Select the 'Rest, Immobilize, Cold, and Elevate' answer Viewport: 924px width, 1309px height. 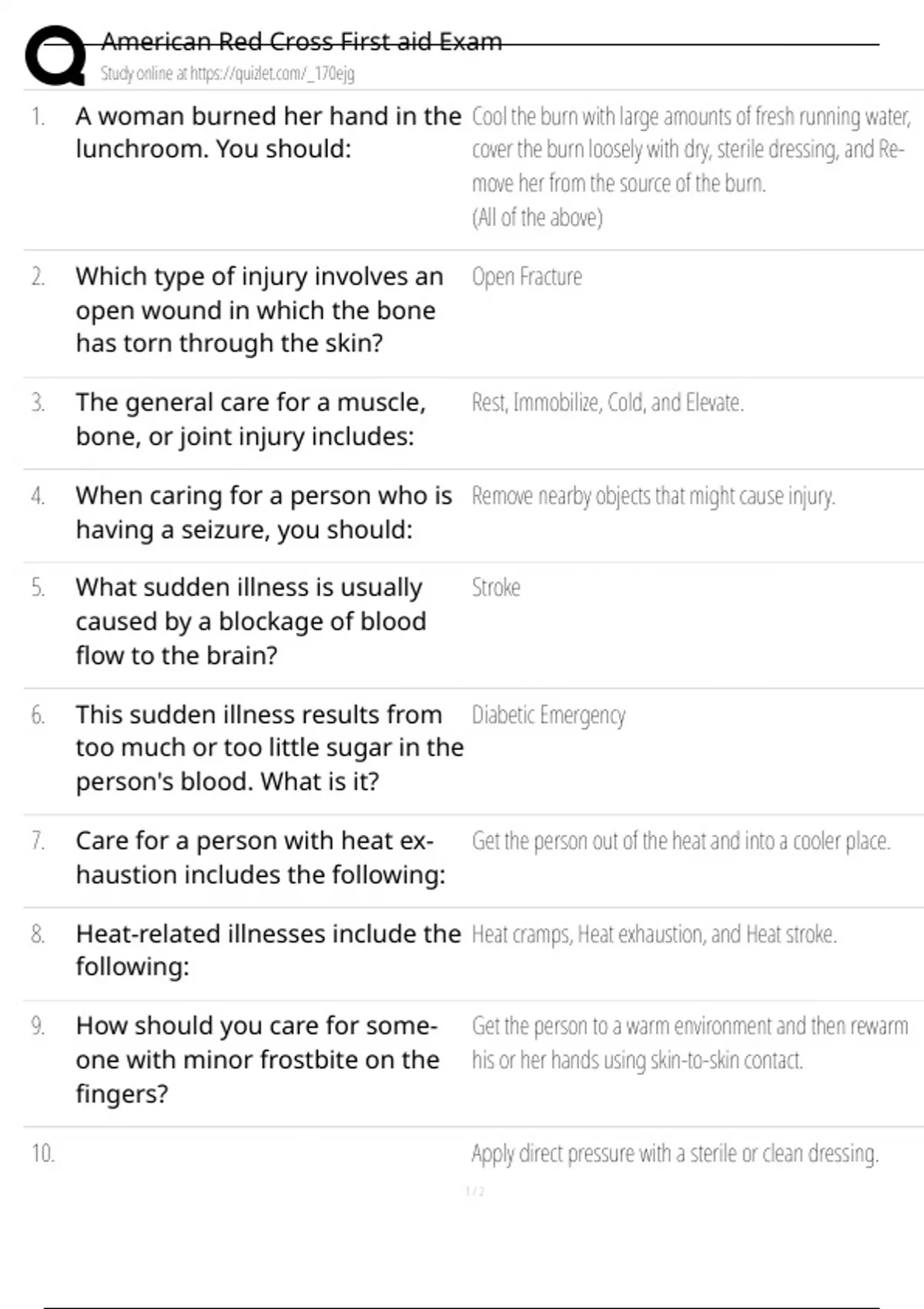tap(607, 403)
